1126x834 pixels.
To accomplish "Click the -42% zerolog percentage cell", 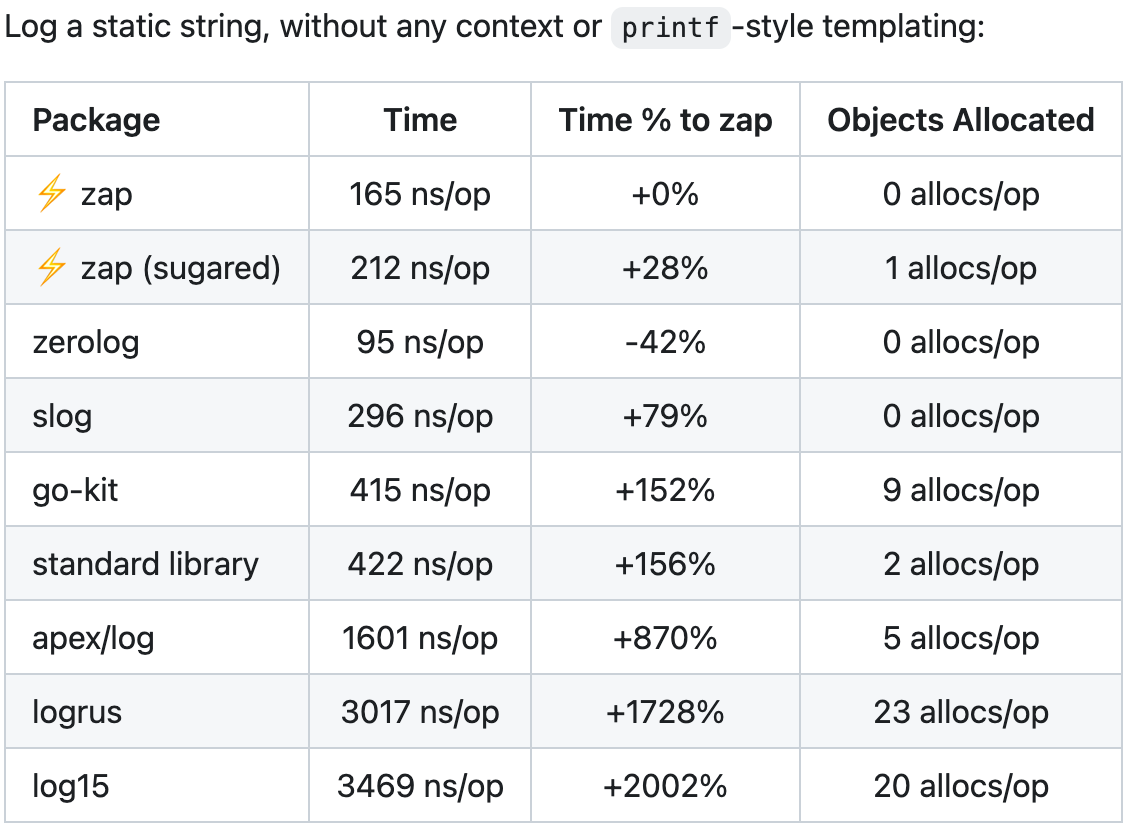I will [666, 342].
